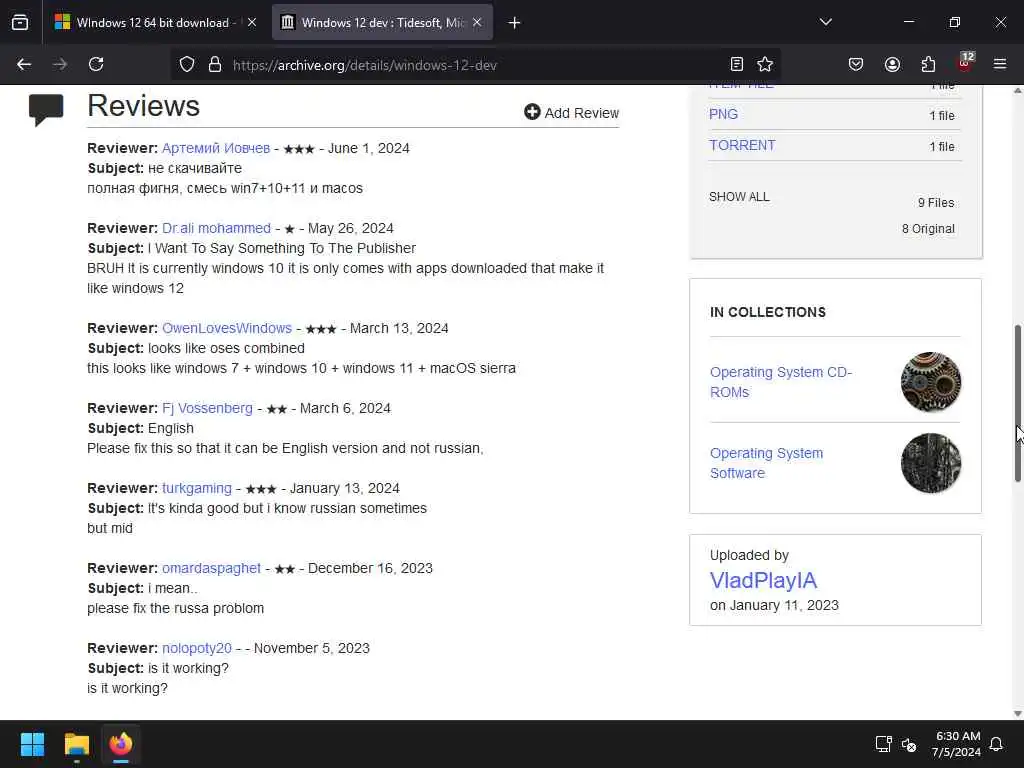Image resolution: width=1024 pixels, height=768 pixels.
Task: Switch to Windows 12 64 bit download tab
Action: [x=154, y=22]
